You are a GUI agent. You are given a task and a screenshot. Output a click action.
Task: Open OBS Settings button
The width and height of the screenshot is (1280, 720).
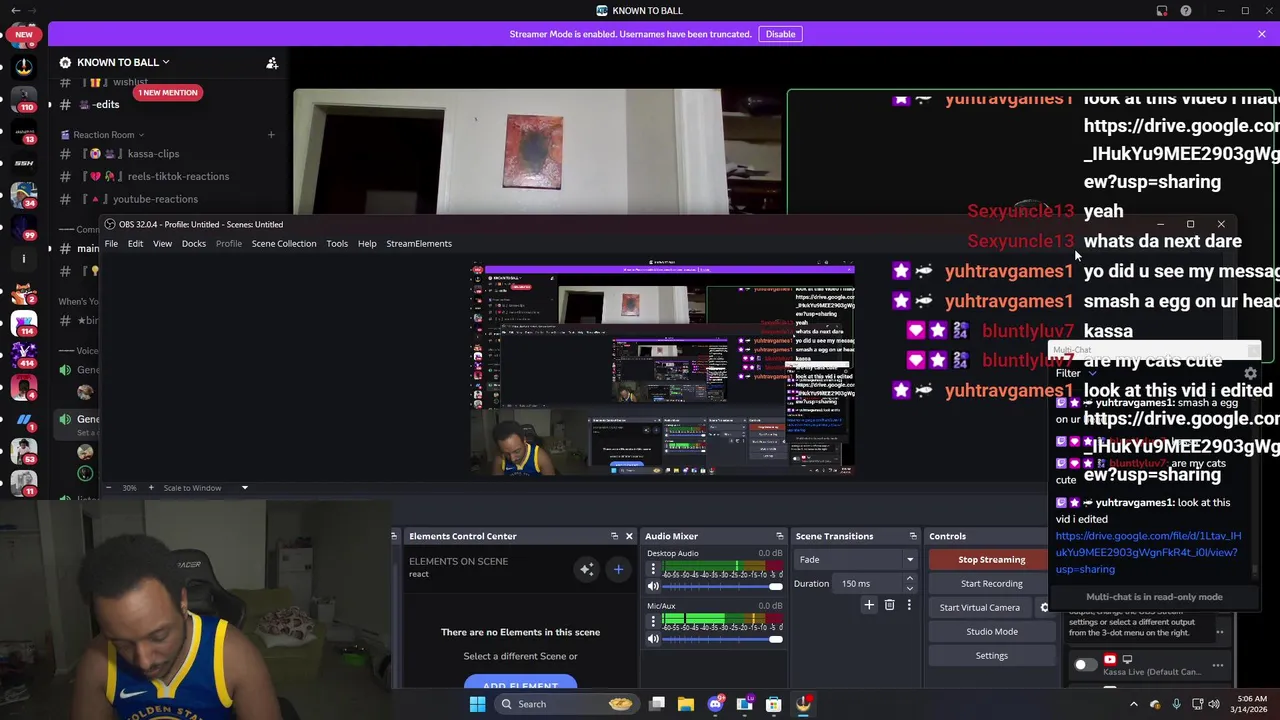[x=991, y=655]
